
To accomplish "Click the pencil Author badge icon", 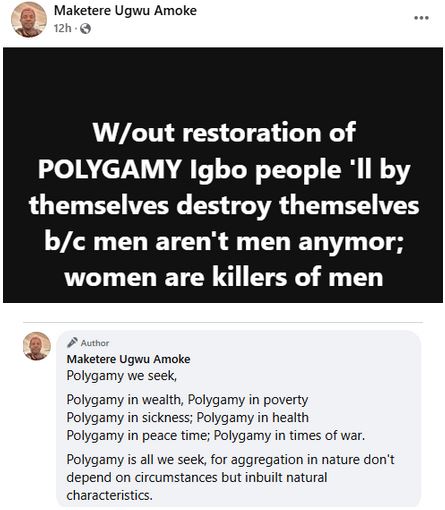I will 72,342.
